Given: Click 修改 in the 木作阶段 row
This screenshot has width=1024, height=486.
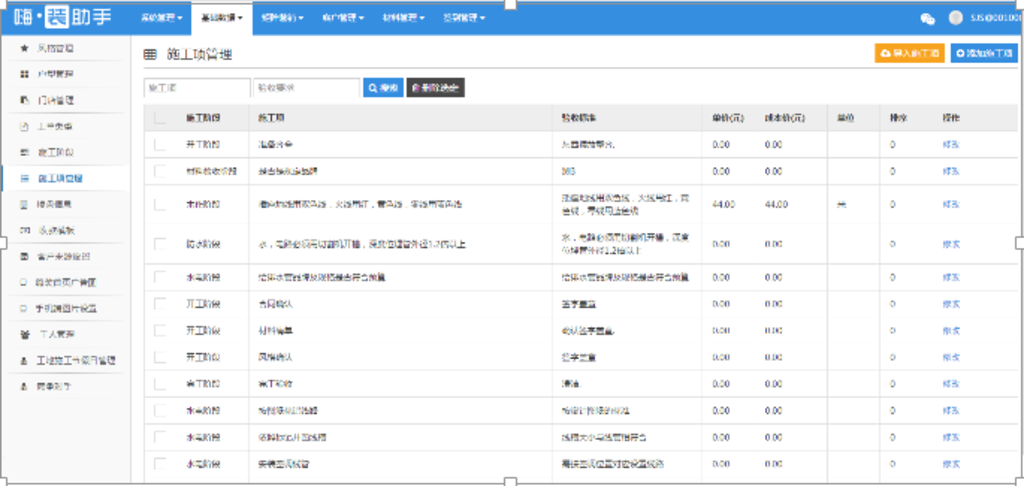Looking at the screenshot, I should click(x=950, y=204).
